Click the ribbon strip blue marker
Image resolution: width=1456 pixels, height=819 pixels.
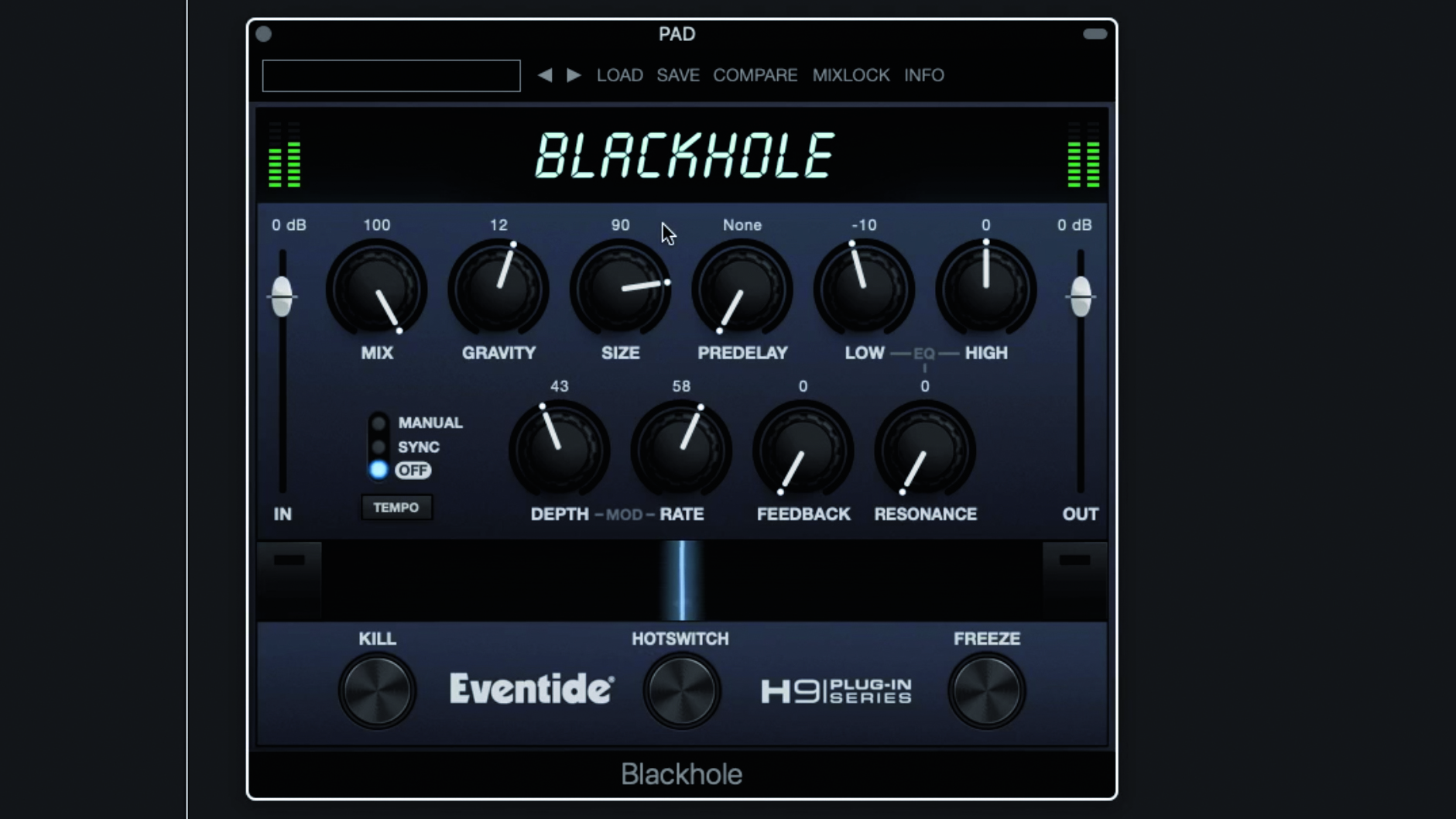tap(682, 581)
